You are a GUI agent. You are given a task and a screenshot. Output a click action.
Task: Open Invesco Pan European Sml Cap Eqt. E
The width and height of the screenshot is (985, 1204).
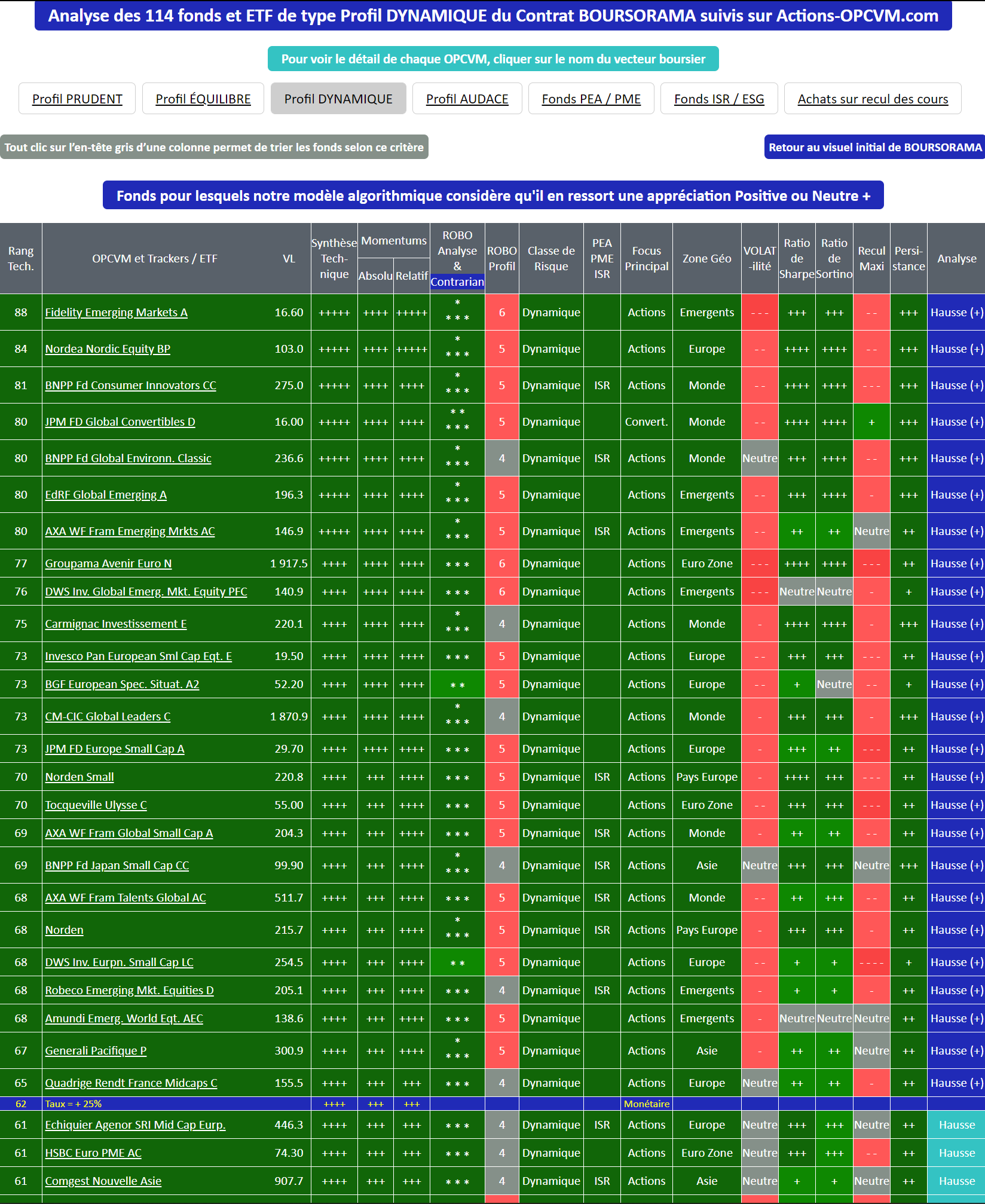coord(139,656)
